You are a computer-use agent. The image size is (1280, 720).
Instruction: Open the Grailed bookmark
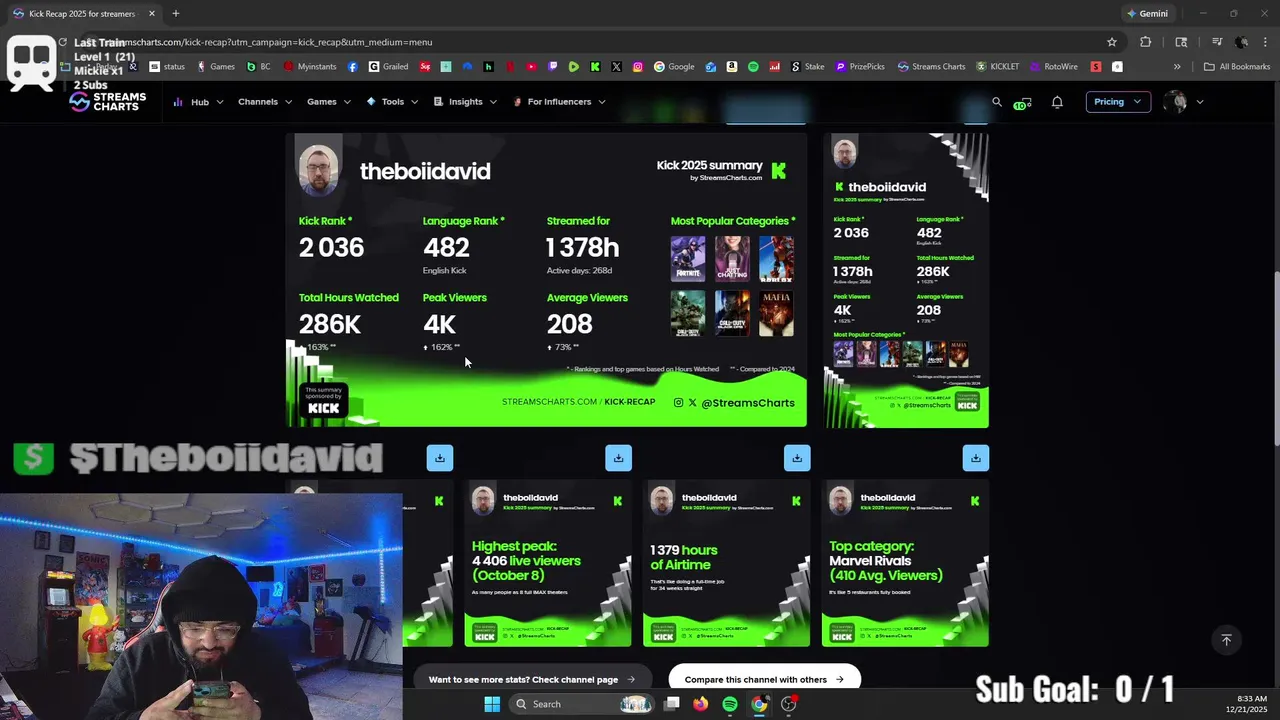click(x=388, y=67)
